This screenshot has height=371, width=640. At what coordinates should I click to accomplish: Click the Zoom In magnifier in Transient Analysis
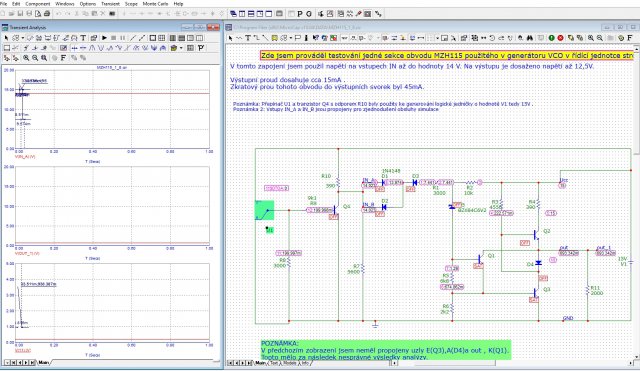[26, 58]
